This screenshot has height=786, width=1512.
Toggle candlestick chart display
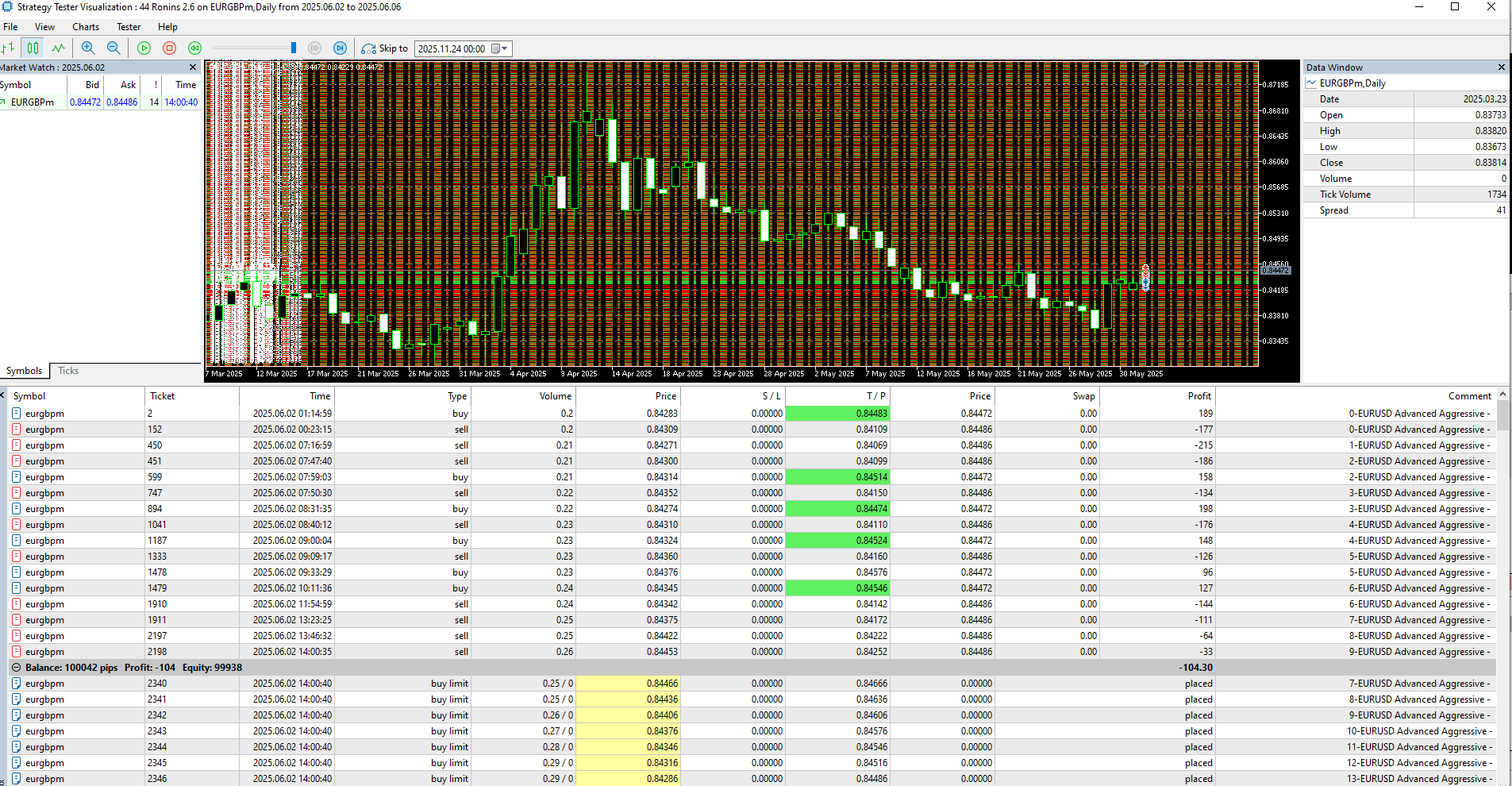tap(33, 48)
